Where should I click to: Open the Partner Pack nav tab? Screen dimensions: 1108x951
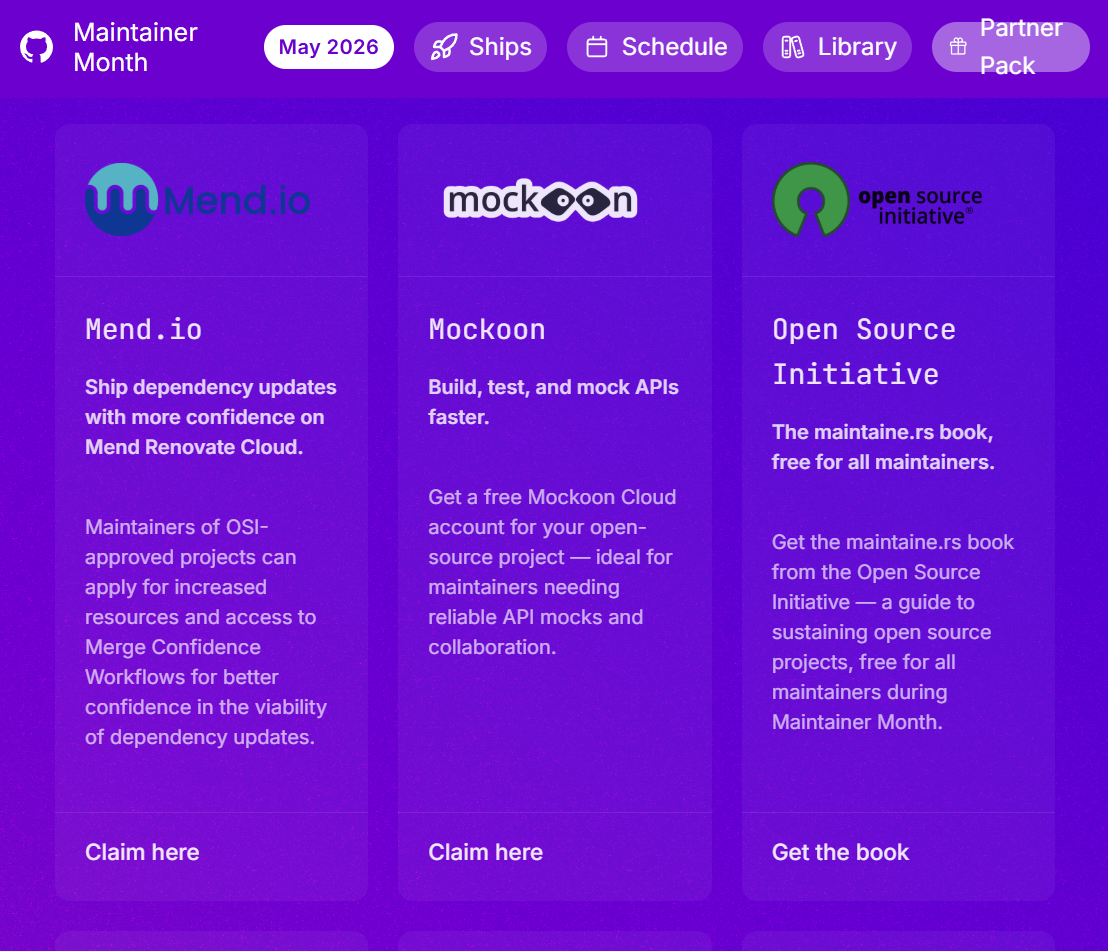(x=1010, y=47)
